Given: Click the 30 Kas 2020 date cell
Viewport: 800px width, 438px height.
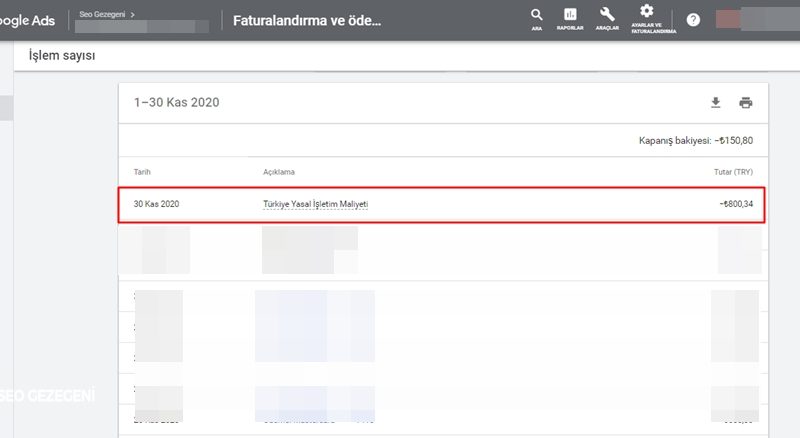Looking at the screenshot, I should point(156,204).
